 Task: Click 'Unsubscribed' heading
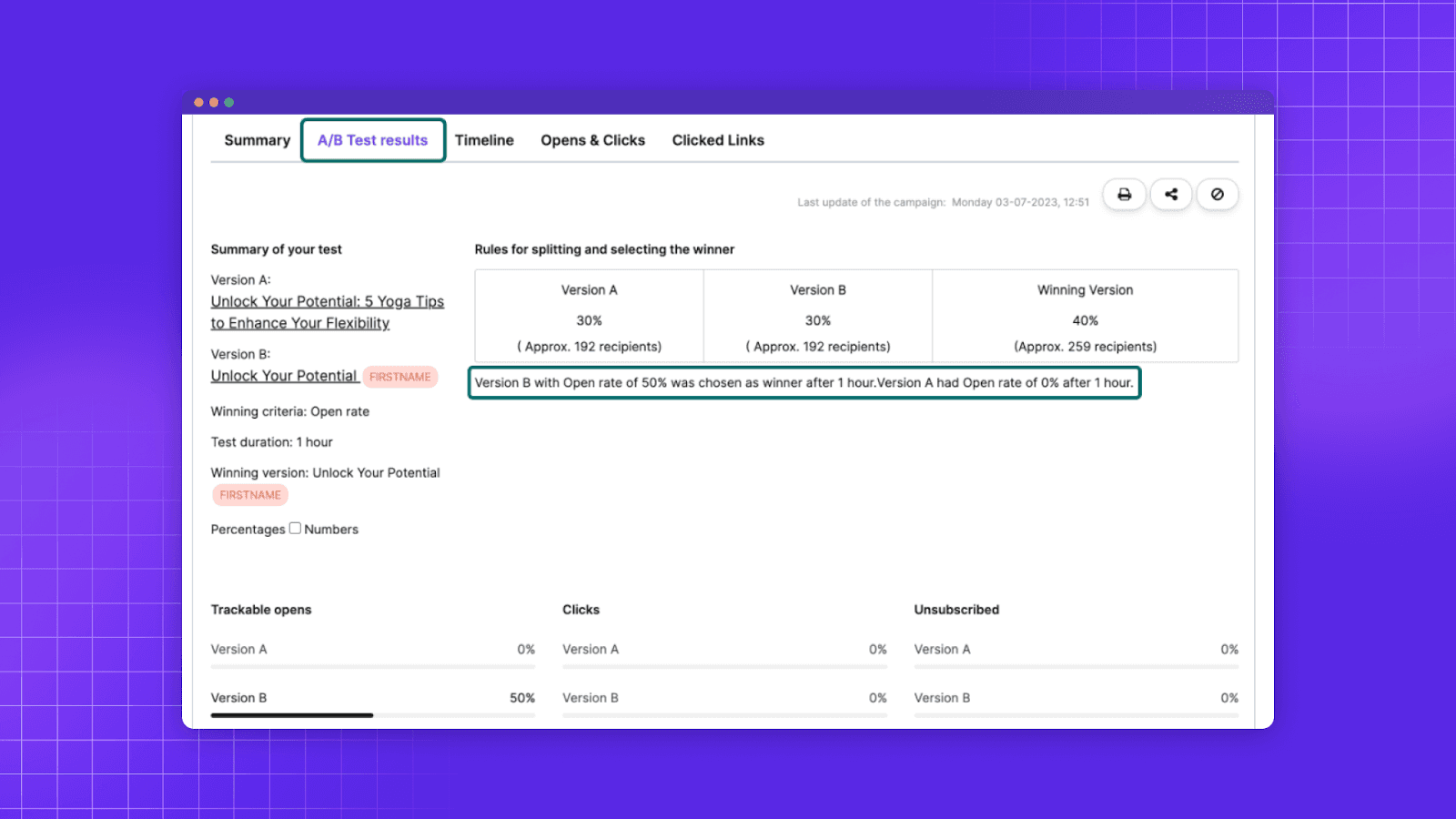tap(956, 610)
